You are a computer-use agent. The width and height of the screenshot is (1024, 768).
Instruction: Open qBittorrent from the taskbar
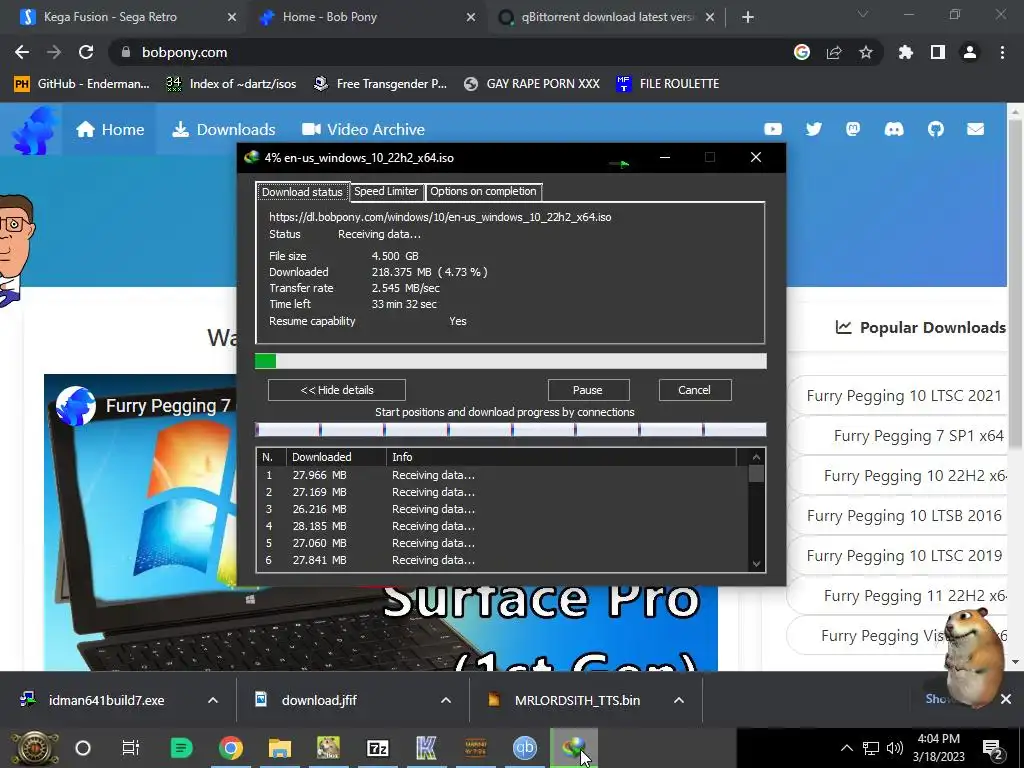[524, 748]
